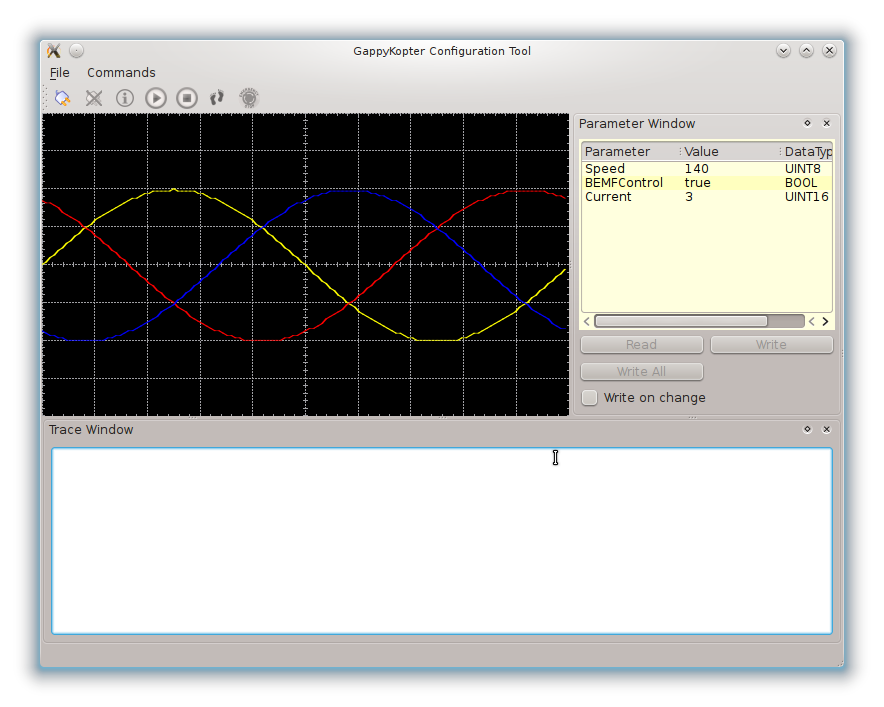The height and width of the screenshot is (707, 884).
Task: Maximize window with title bar up-chevron
Action: pos(806,51)
